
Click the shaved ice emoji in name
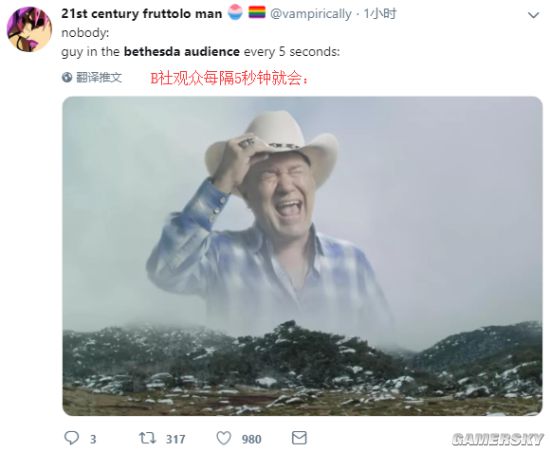pos(235,12)
